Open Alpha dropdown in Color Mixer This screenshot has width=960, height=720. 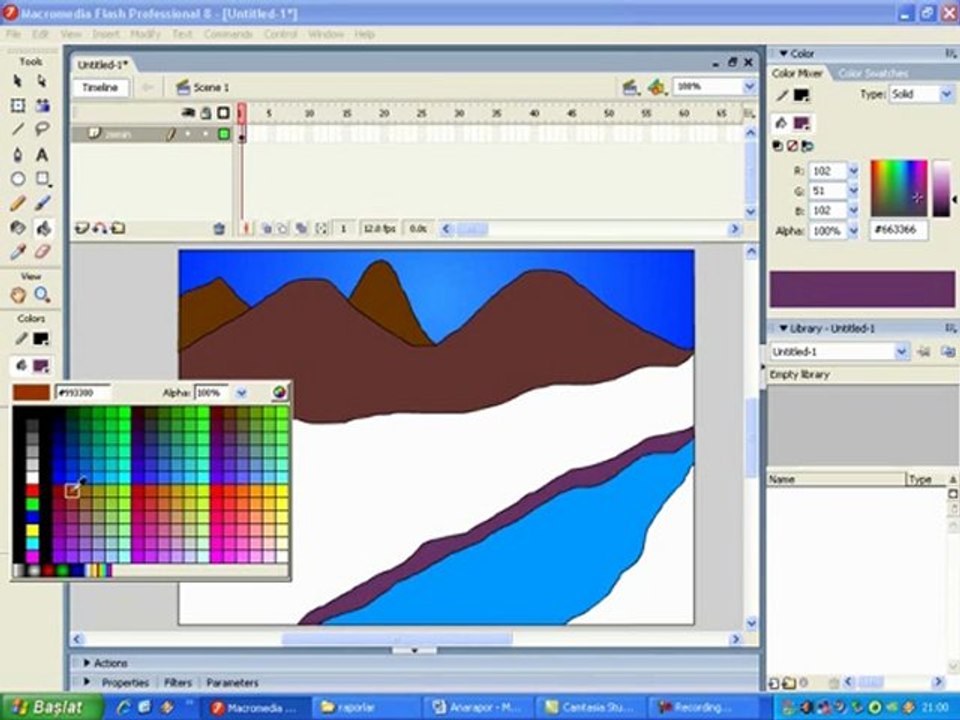(x=853, y=231)
